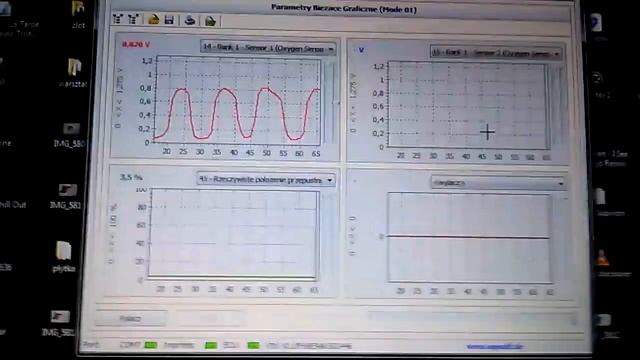Click the flat-line graph in the bottom-right panel
Screen dimensions: 640x360
469,238
